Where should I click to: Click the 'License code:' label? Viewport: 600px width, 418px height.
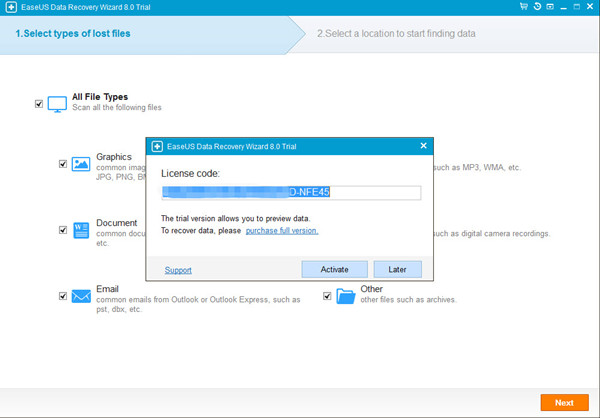point(191,173)
